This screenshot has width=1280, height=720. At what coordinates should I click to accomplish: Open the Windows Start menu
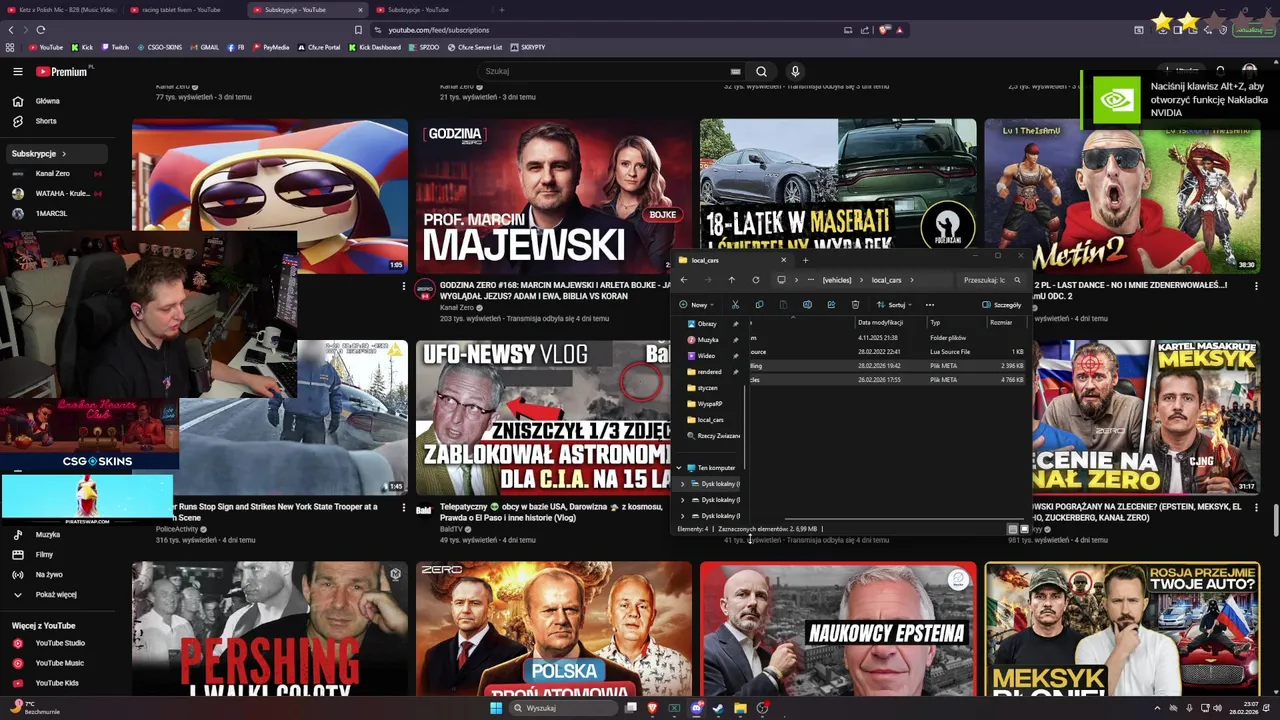tap(496, 708)
